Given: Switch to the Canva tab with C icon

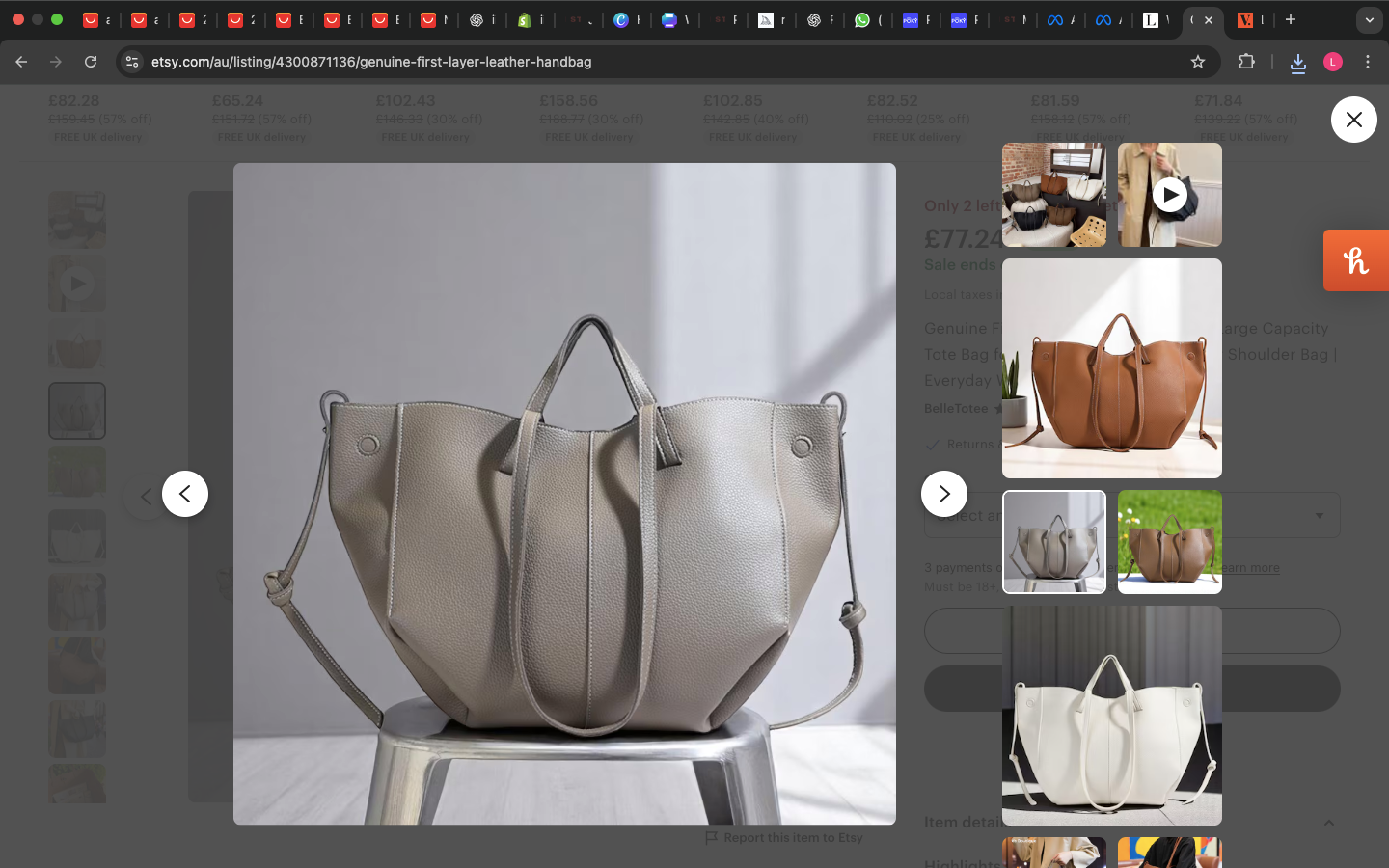Looking at the screenshot, I should (x=626, y=19).
